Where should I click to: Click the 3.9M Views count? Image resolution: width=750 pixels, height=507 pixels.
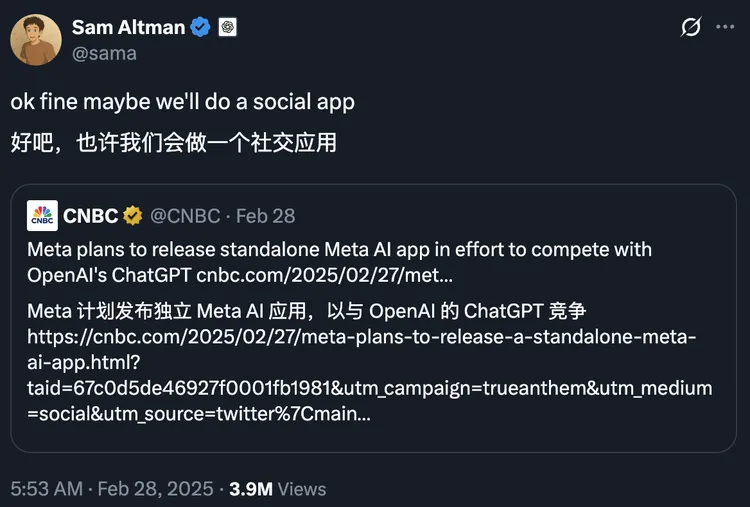[x=278, y=489]
